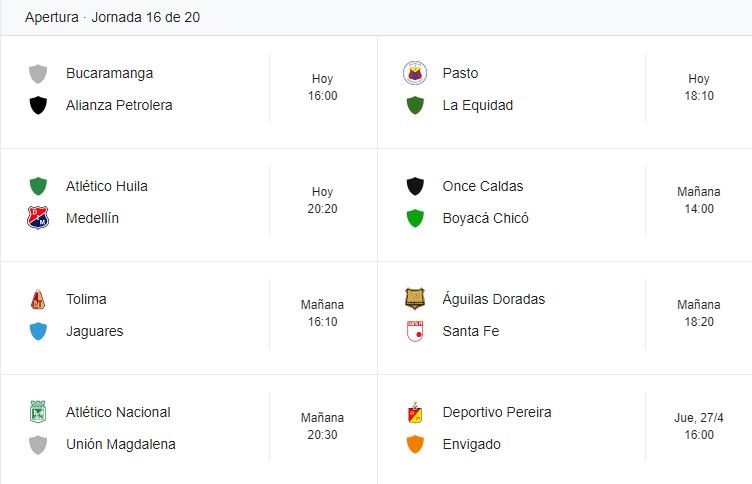Click the Medellín team crest
This screenshot has height=484, width=752.
pos(38,218)
